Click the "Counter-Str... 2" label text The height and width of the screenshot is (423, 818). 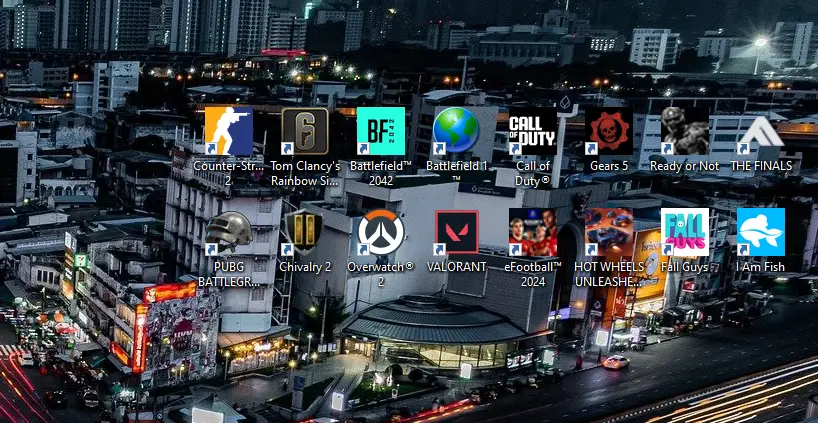pos(228,173)
